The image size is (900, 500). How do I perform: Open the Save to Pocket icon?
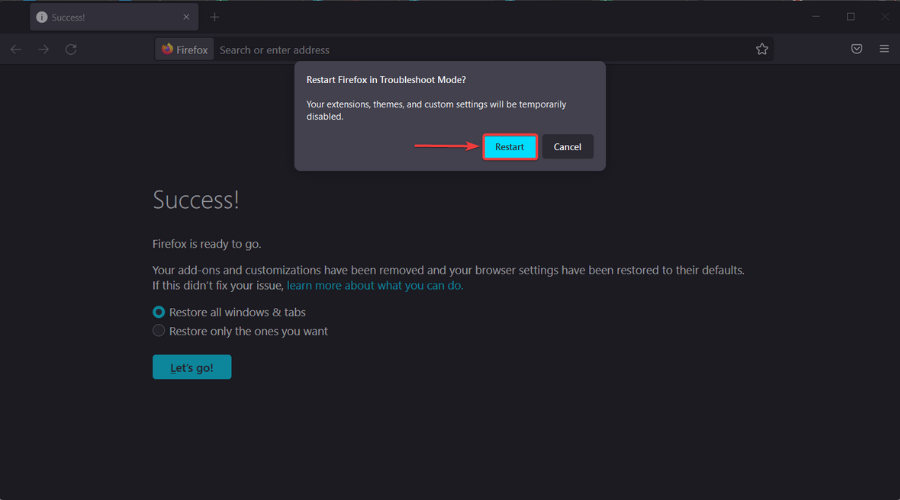856,49
